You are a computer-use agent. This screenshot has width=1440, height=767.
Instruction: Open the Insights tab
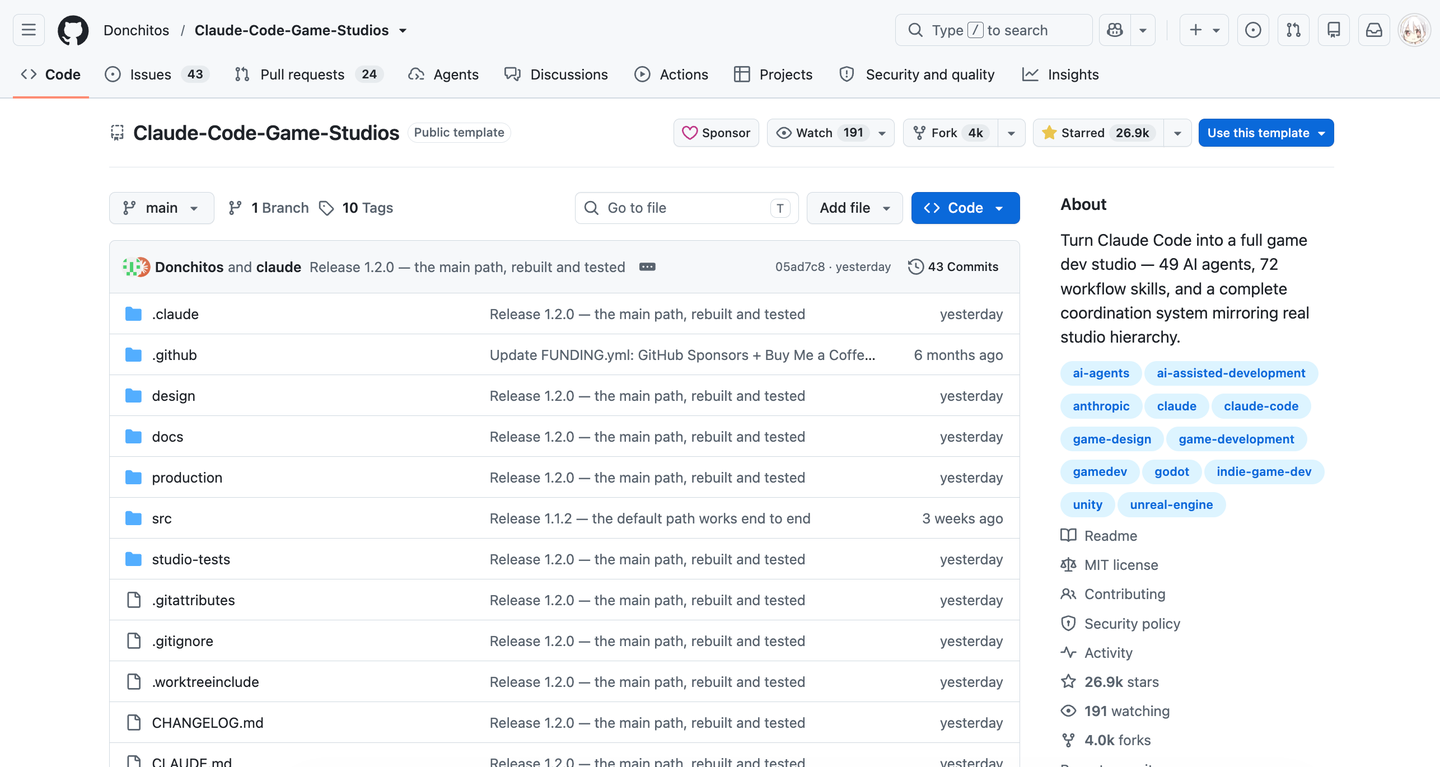(1060, 74)
